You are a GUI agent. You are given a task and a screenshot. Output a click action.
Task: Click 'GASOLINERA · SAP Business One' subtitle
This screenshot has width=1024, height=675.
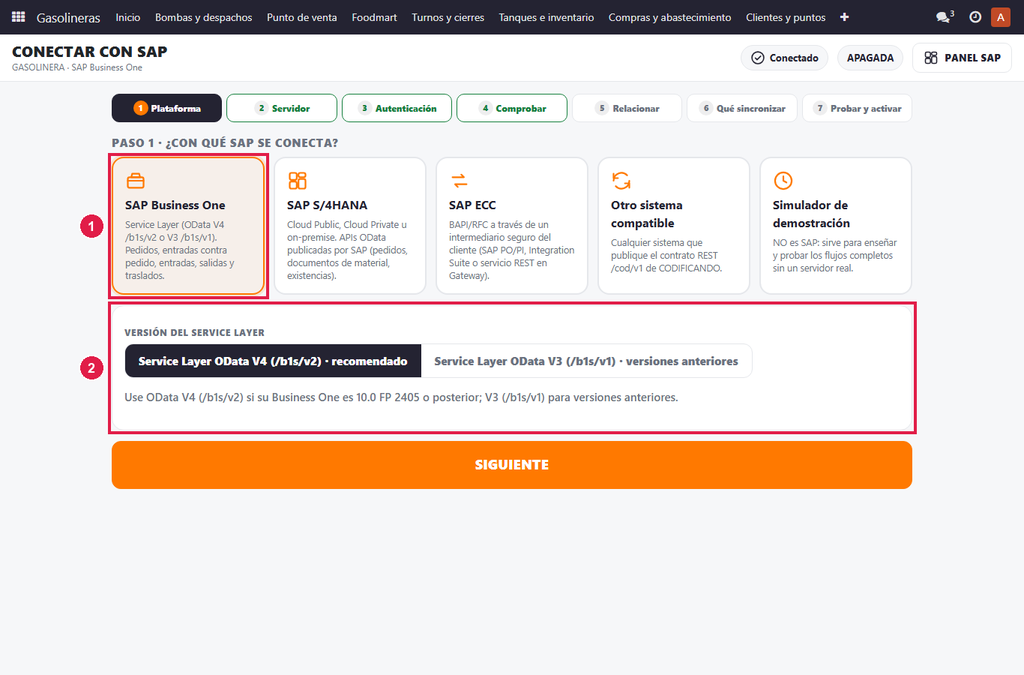point(77,67)
